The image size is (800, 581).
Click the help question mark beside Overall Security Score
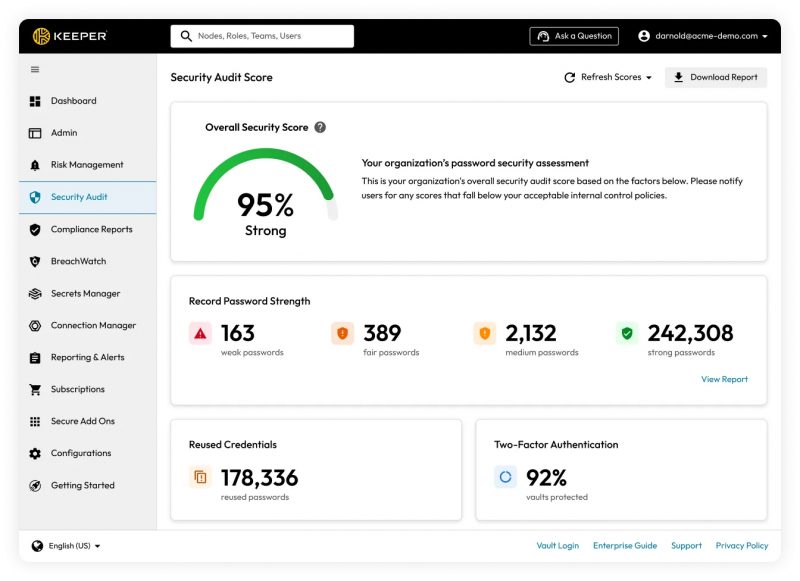pyautogui.click(x=320, y=128)
